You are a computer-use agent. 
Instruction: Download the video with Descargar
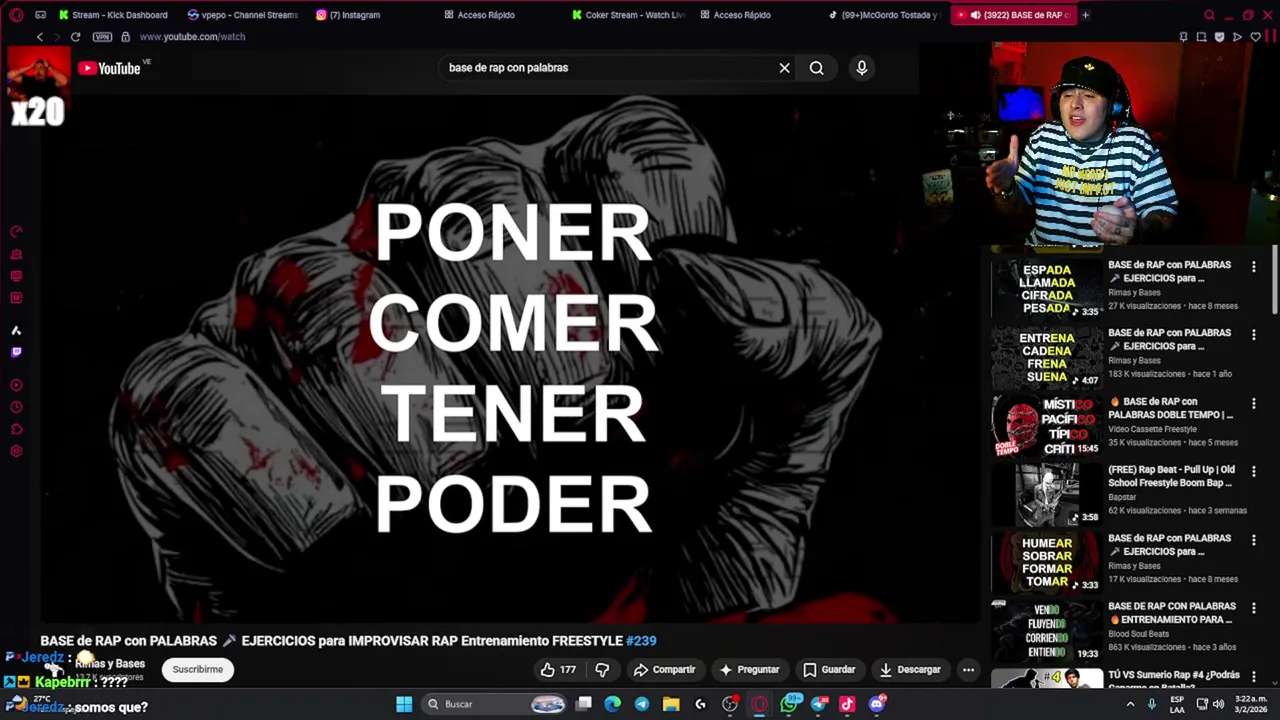[x=909, y=670]
